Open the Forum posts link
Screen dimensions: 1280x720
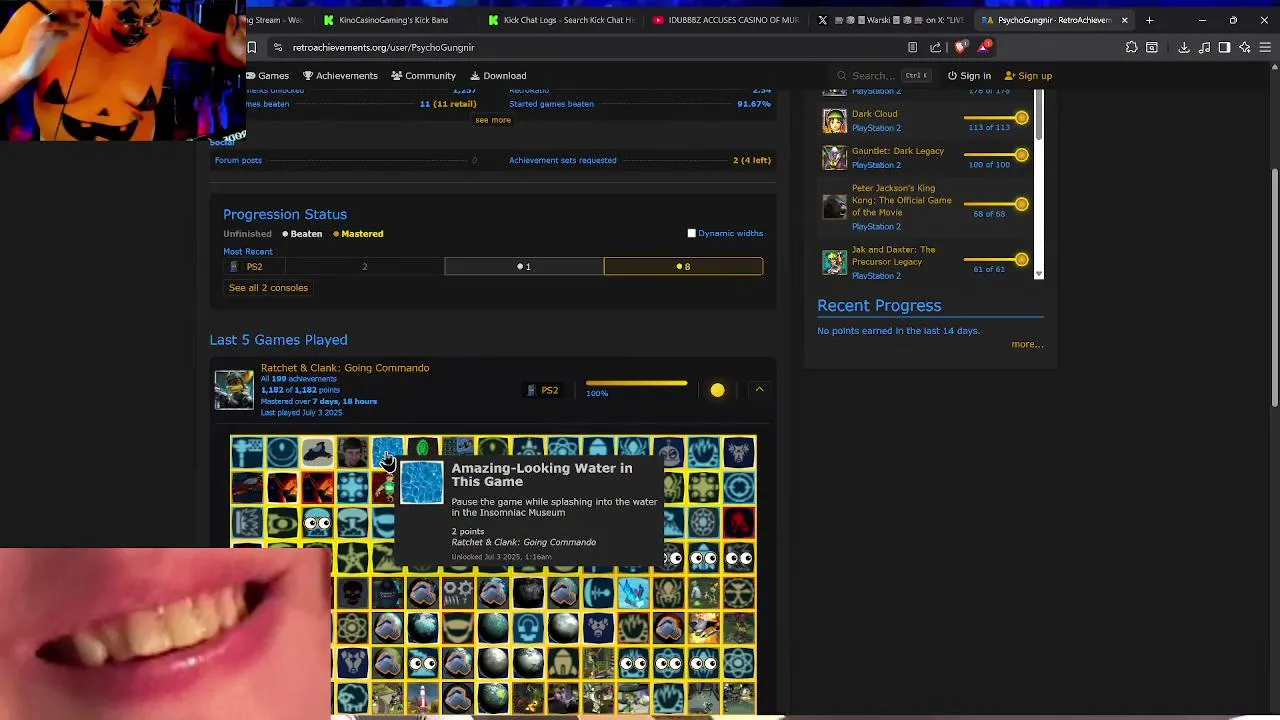click(238, 160)
